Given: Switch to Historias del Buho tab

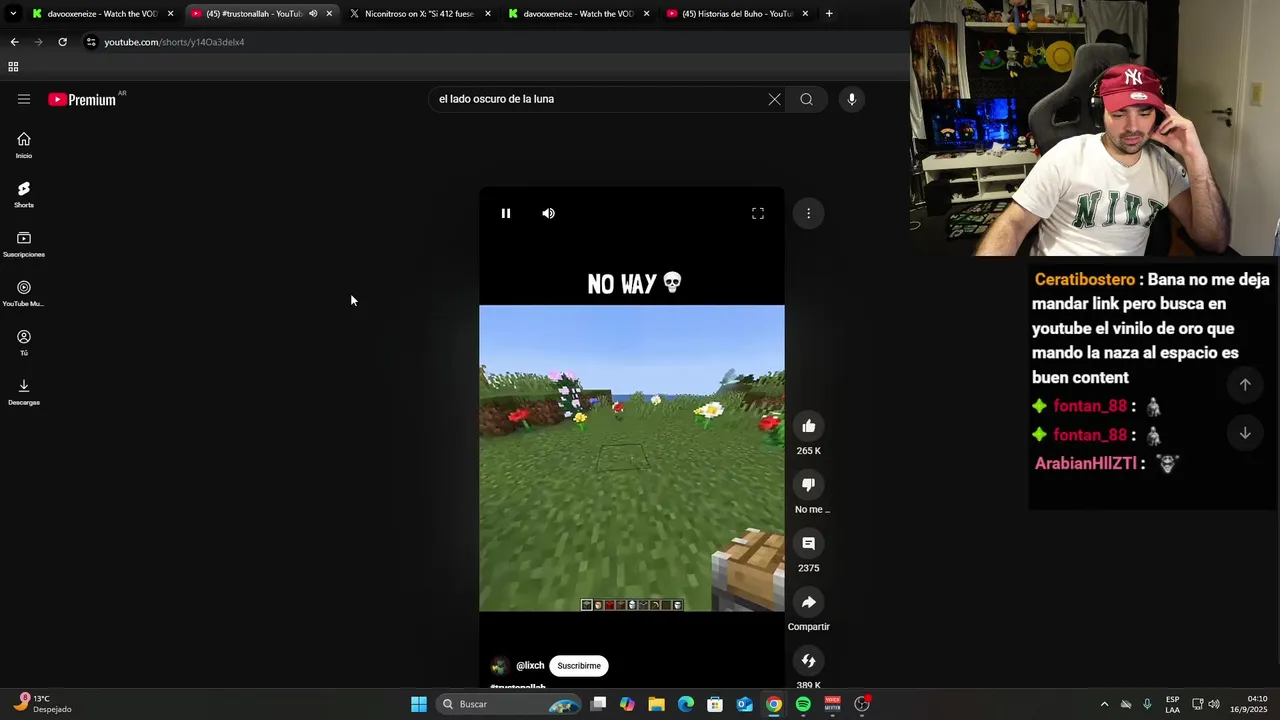Looking at the screenshot, I should pos(737,14).
